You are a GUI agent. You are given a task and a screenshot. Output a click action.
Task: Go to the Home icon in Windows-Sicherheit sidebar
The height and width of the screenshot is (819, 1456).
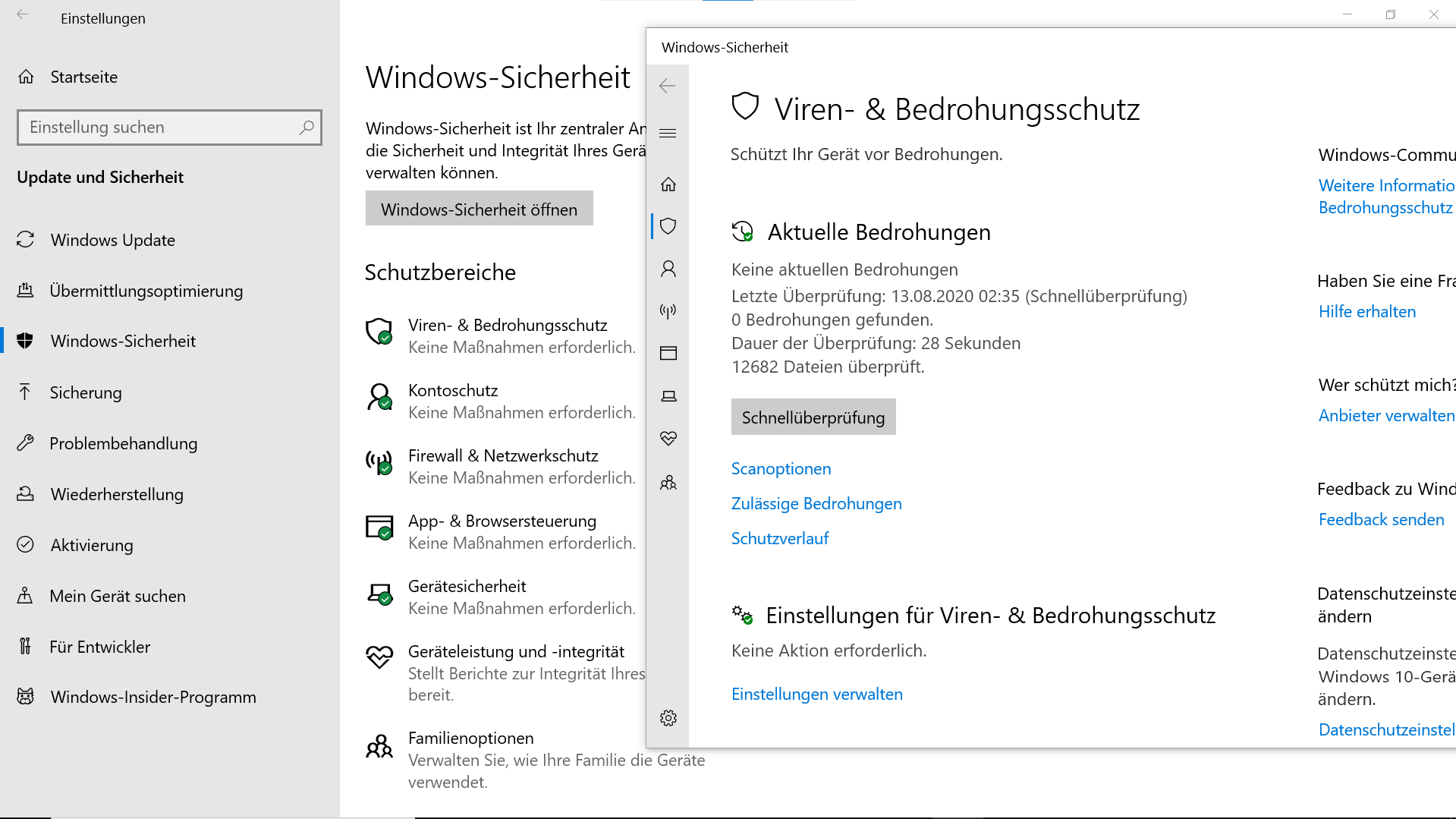[668, 184]
